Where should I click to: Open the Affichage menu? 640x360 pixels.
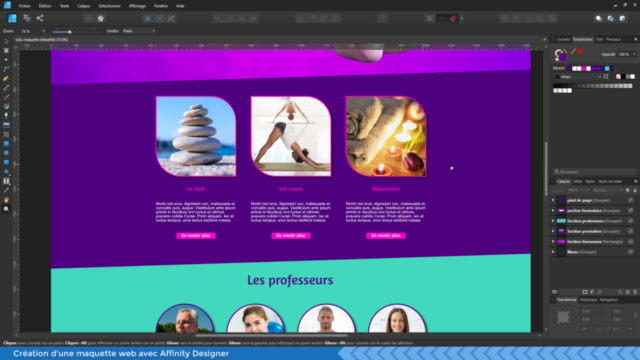137,6
